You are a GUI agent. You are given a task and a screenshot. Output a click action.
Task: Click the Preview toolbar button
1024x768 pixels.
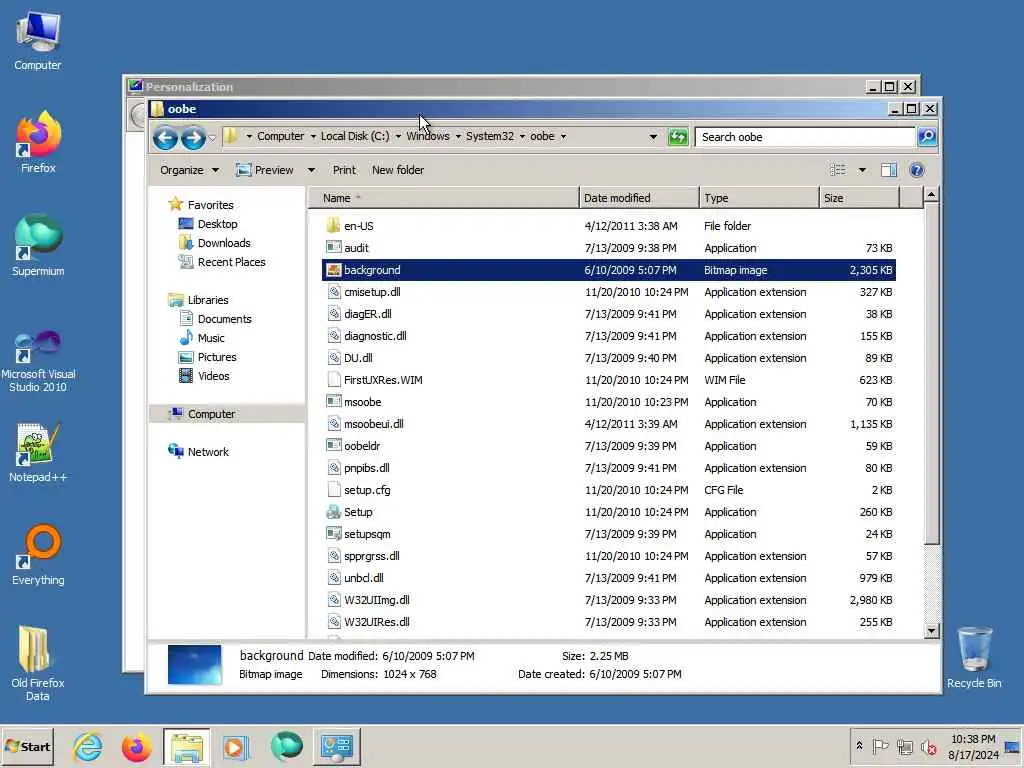click(264, 170)
